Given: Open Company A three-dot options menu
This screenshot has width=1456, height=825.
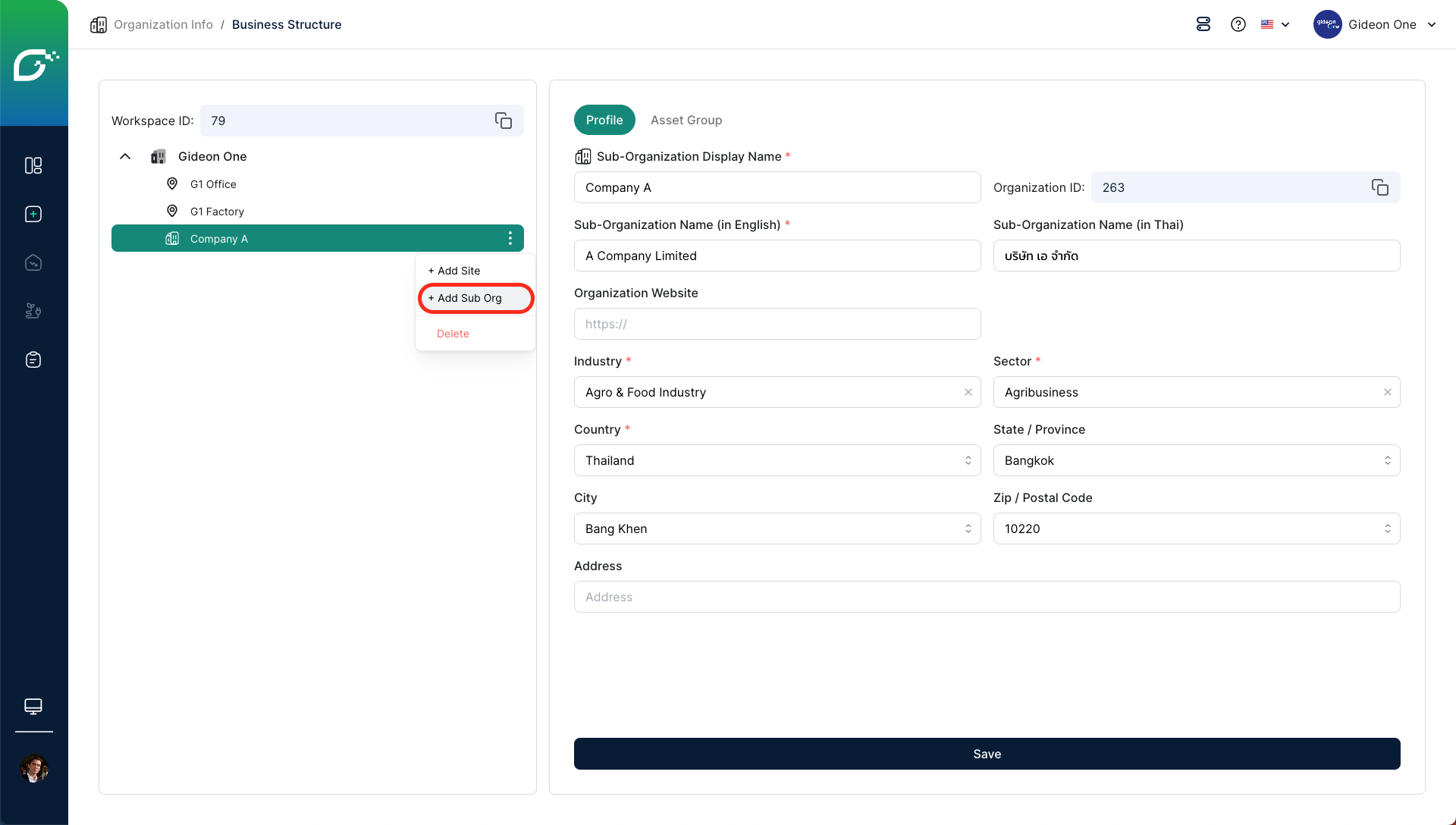Looking at the screenshot, I should pyautogui.click(x=510, y=238).
